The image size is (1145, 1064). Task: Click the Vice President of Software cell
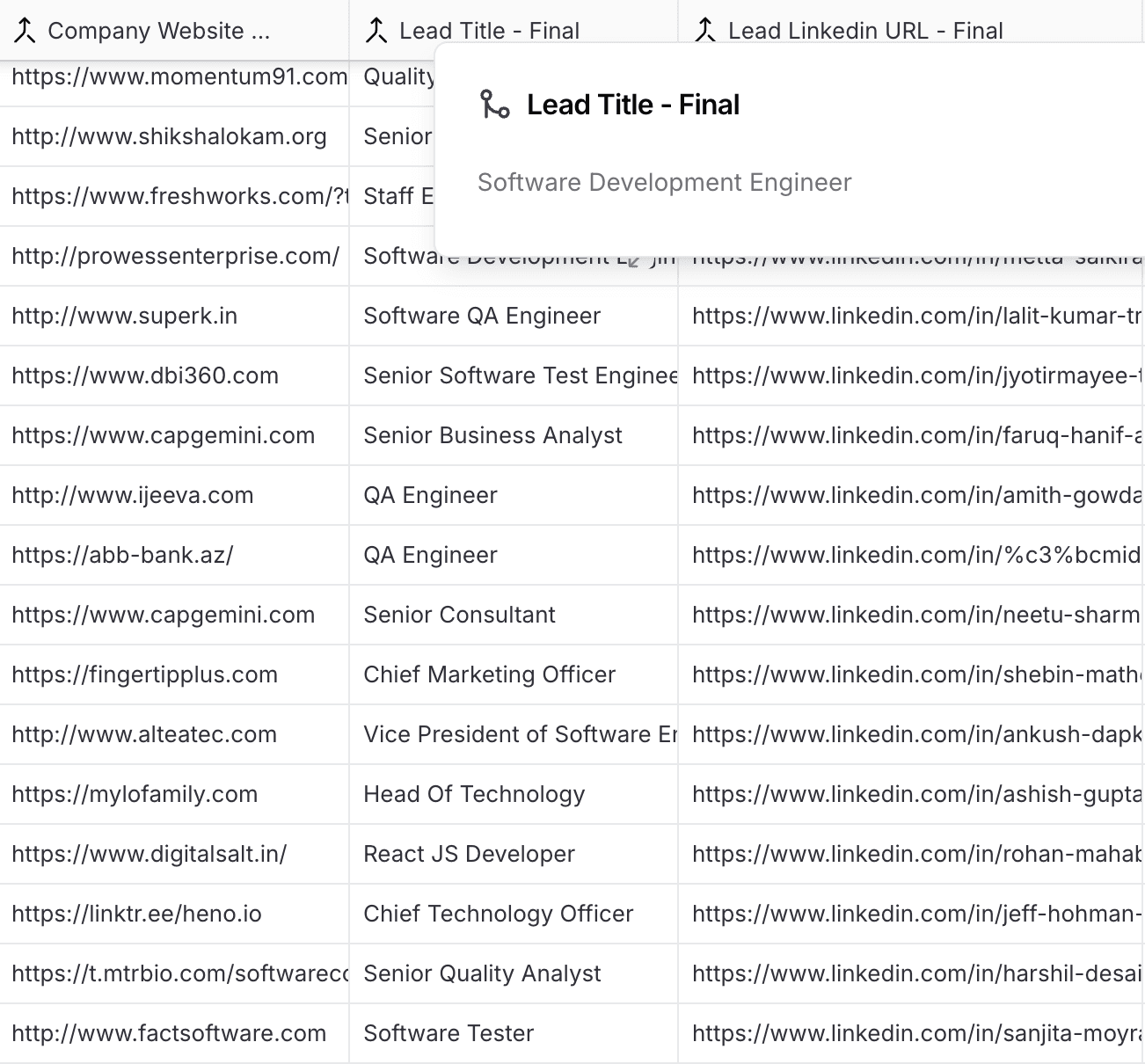[514, 734]
